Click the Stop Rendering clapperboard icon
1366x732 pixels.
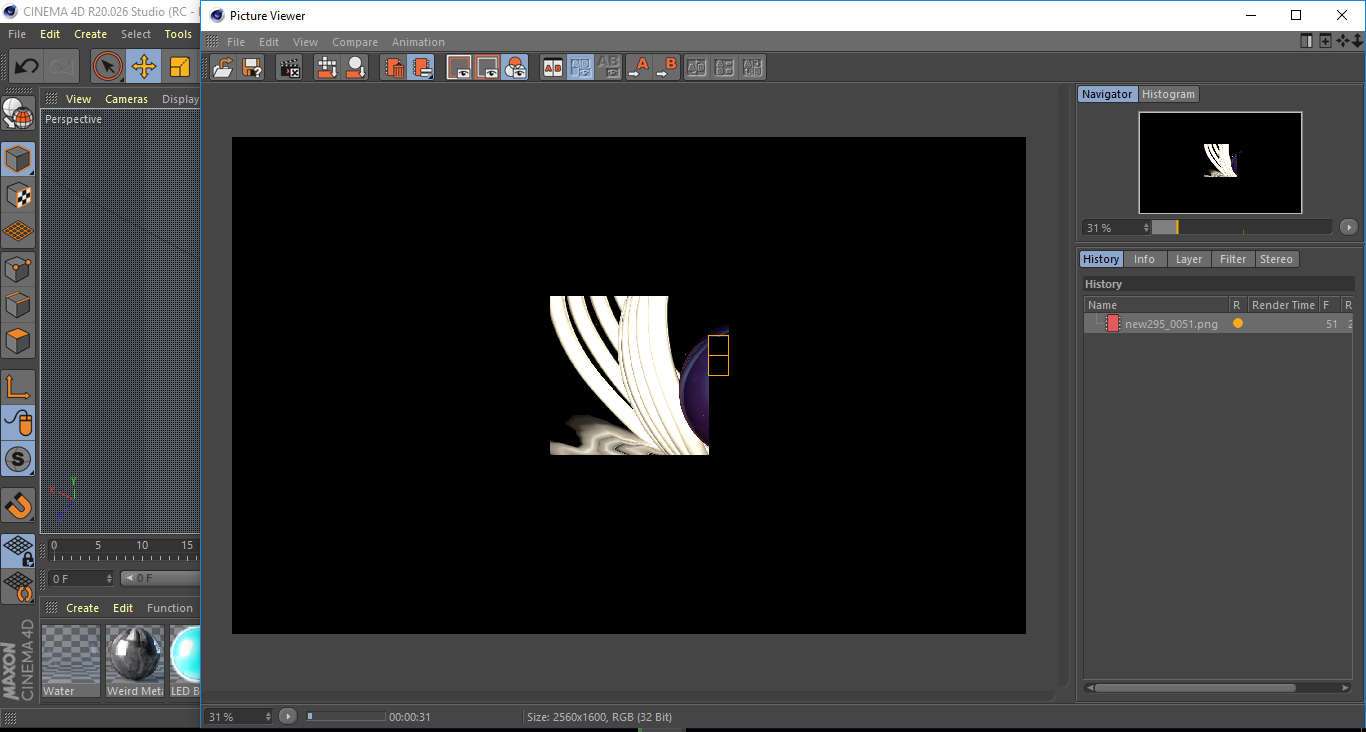[x=289, y=67]
